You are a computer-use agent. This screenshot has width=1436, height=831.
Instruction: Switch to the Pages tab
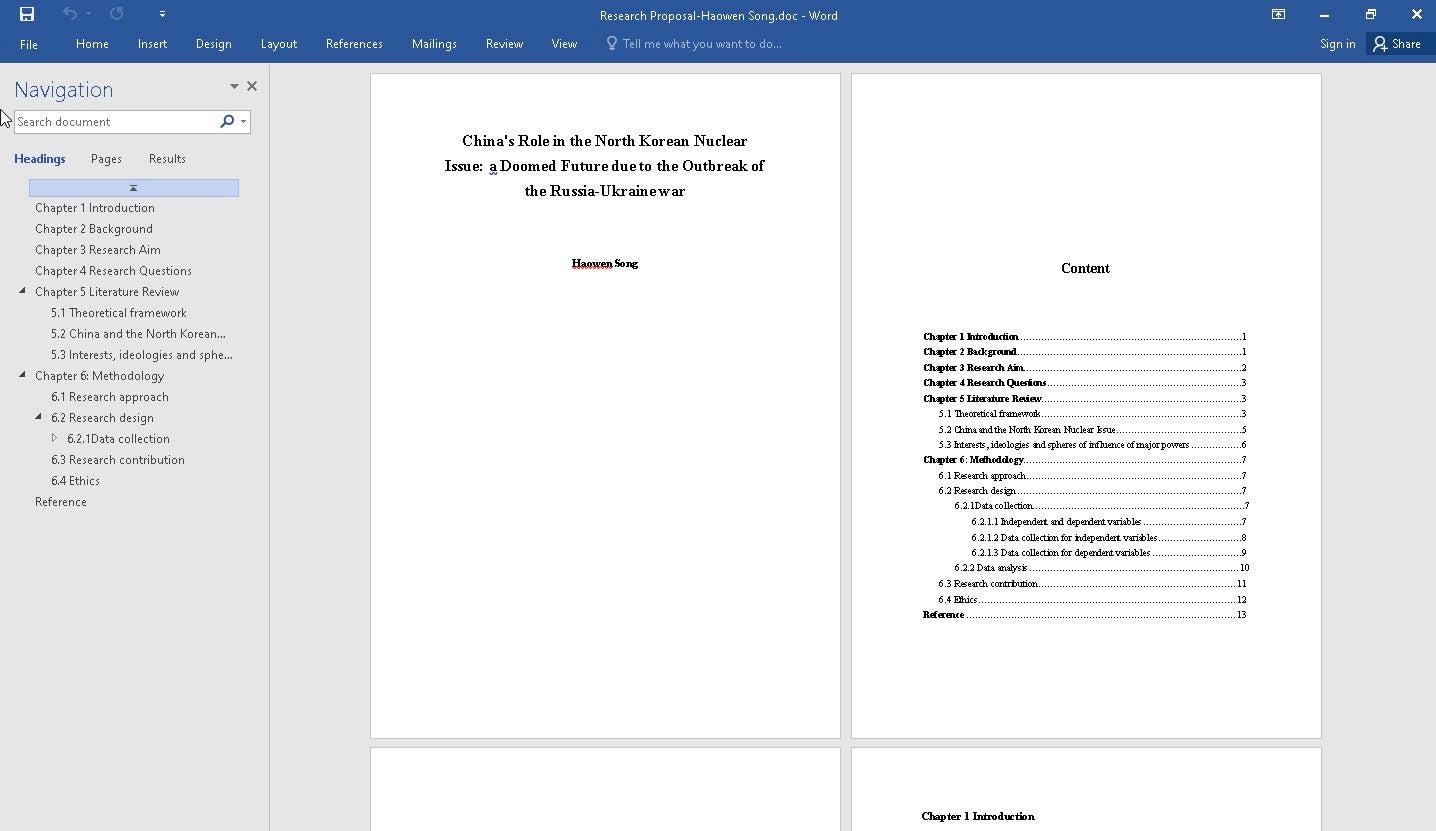click(106, 159)
